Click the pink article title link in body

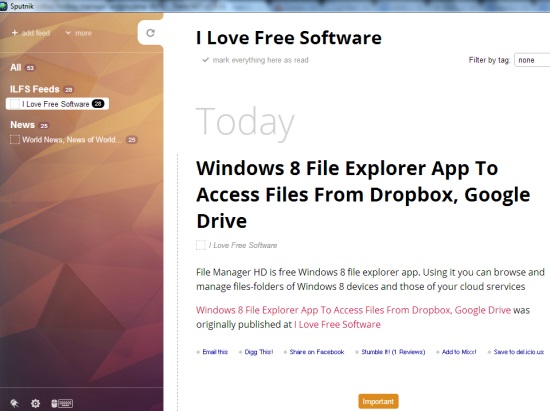[353, 310]
